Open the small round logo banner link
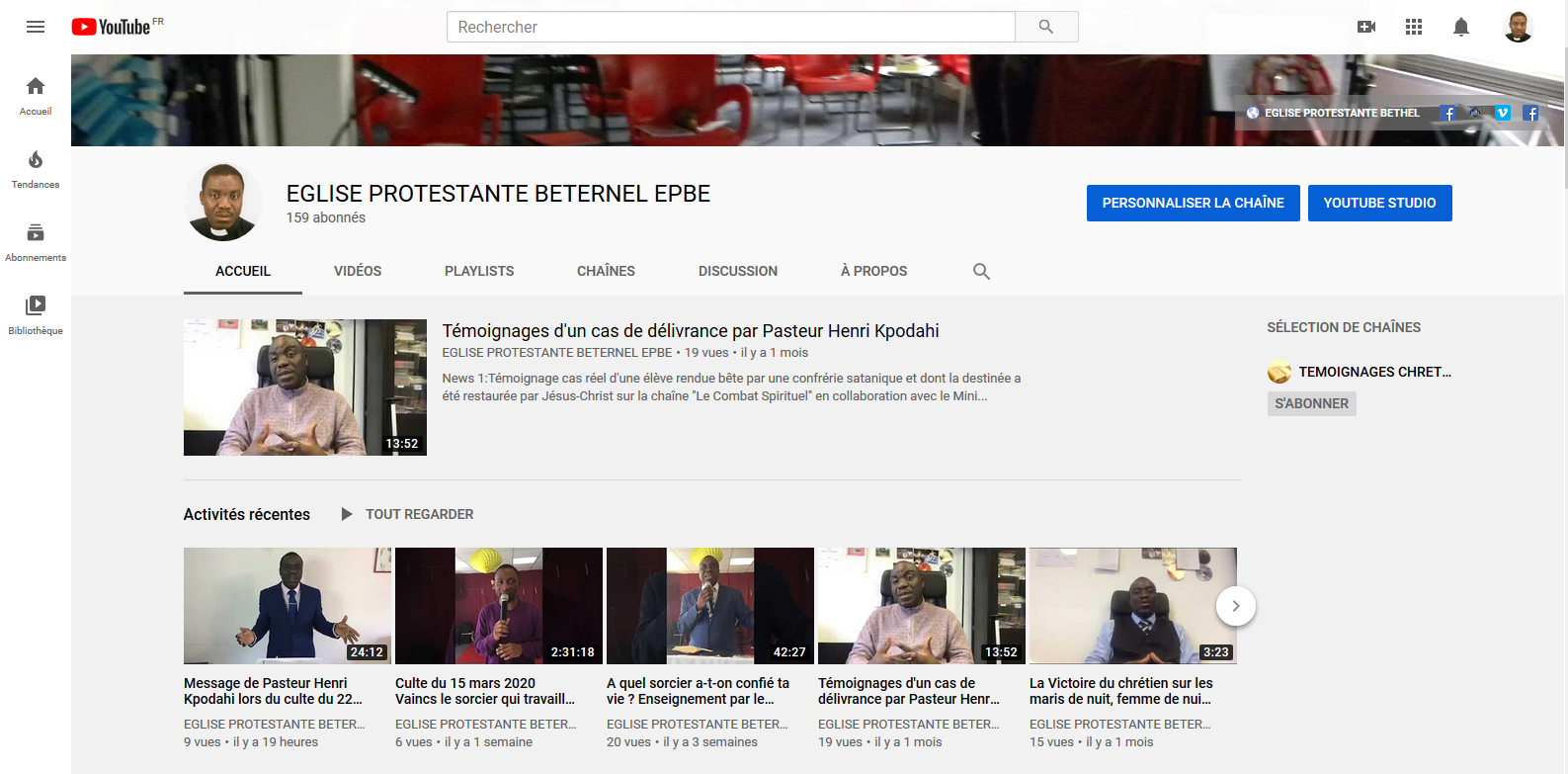 coord(1475,113)
